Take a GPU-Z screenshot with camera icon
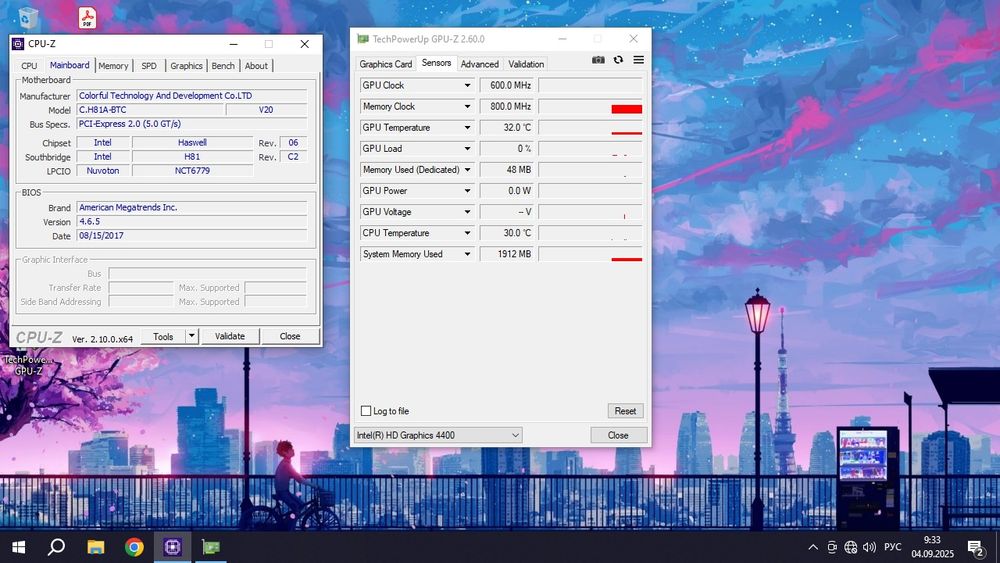This screenshot has width=1000, height=563. [x=598, y=60]
